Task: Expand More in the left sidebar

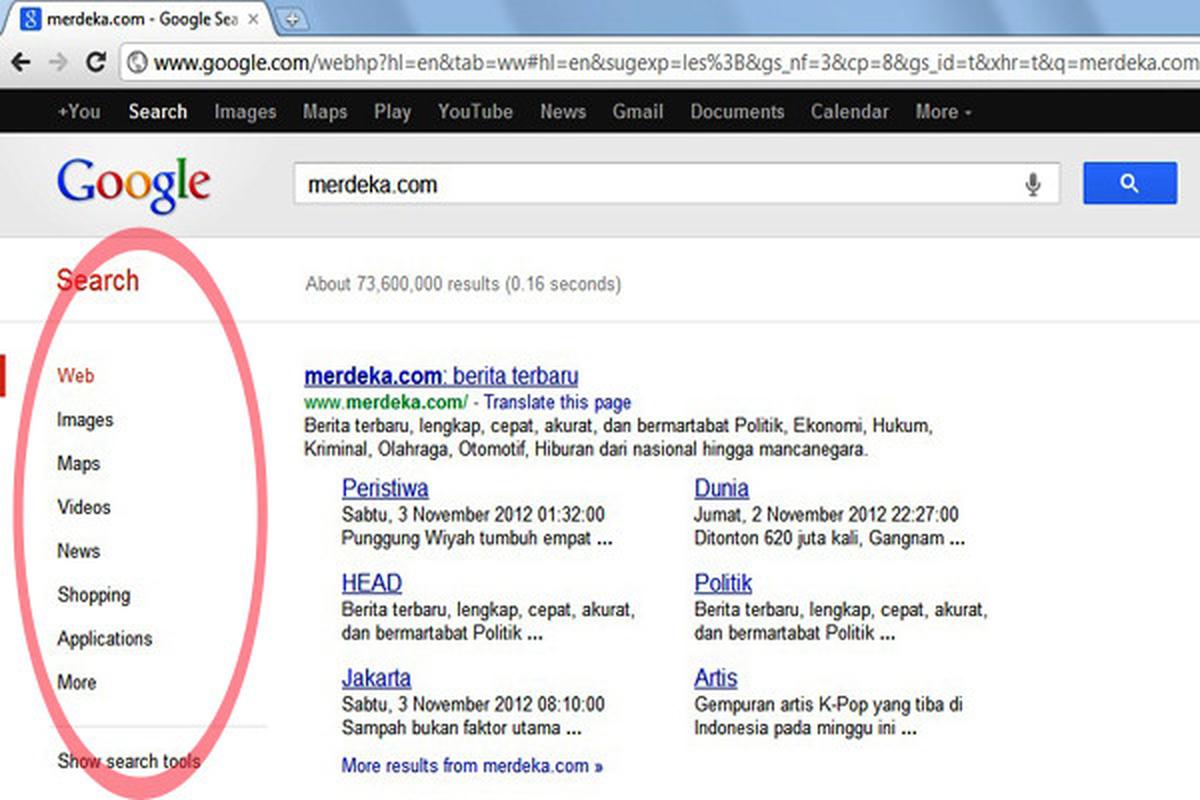Action: pyautogui.click(x=77, y=683)
